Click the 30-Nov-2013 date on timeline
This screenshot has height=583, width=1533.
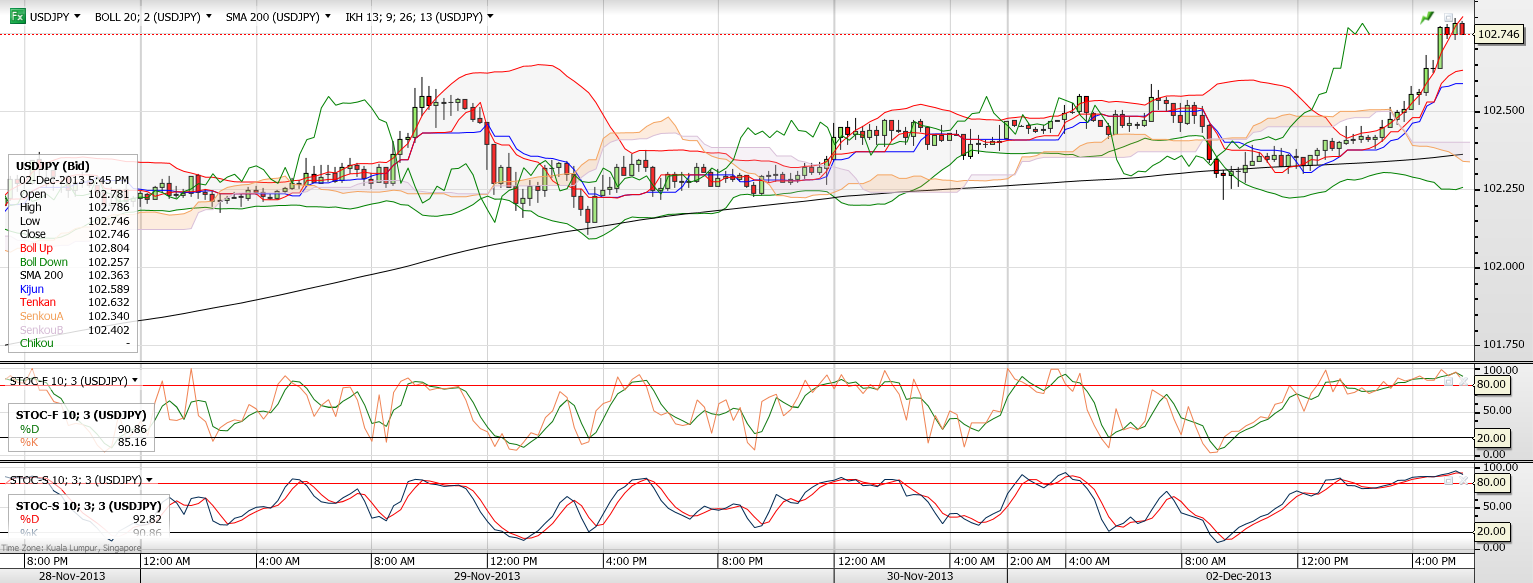pyautogui.click(x=920, y=576)
